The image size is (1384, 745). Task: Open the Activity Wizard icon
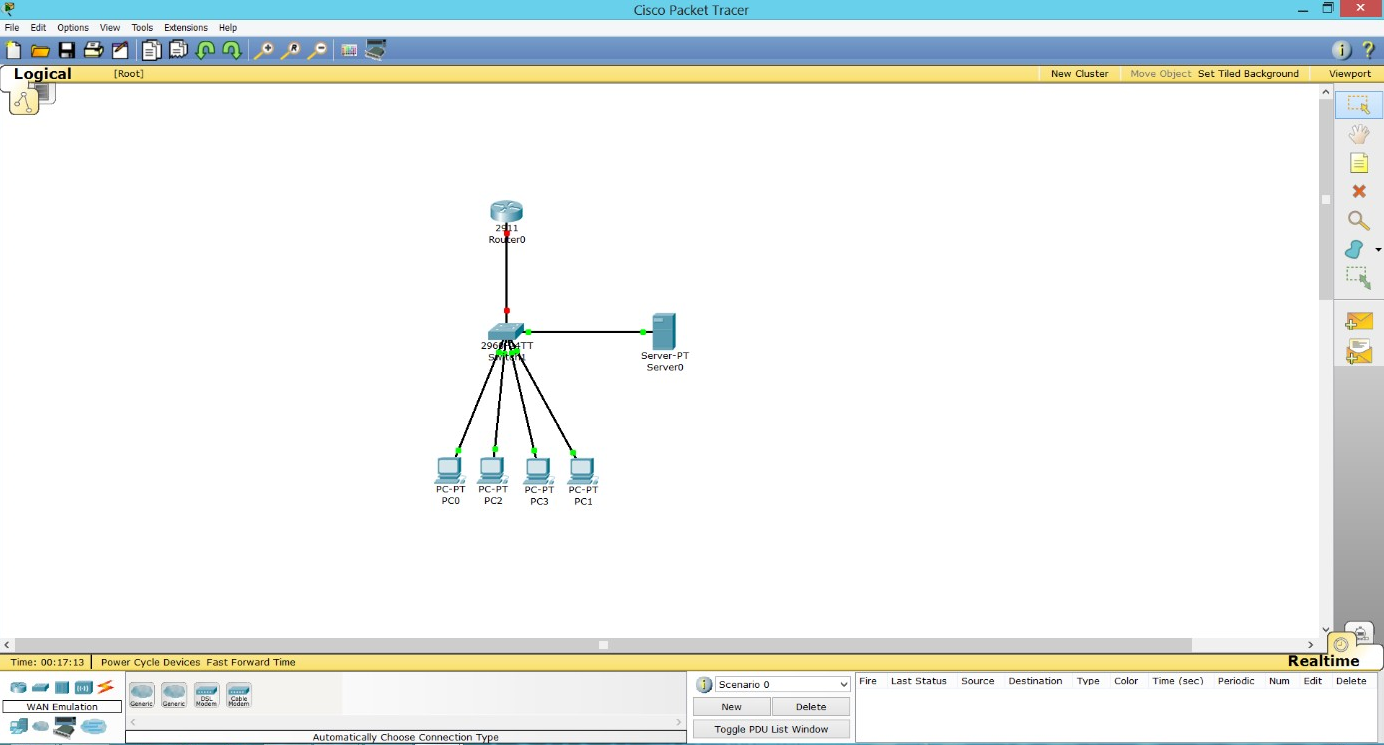click(120, 50)
